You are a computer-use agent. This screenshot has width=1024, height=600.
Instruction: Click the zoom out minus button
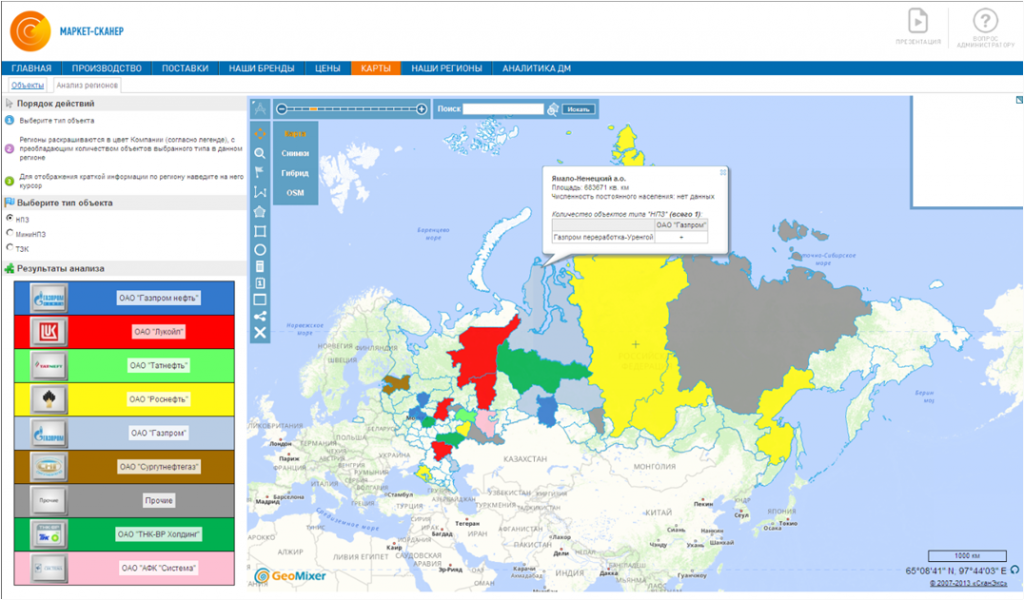point(282,109)
